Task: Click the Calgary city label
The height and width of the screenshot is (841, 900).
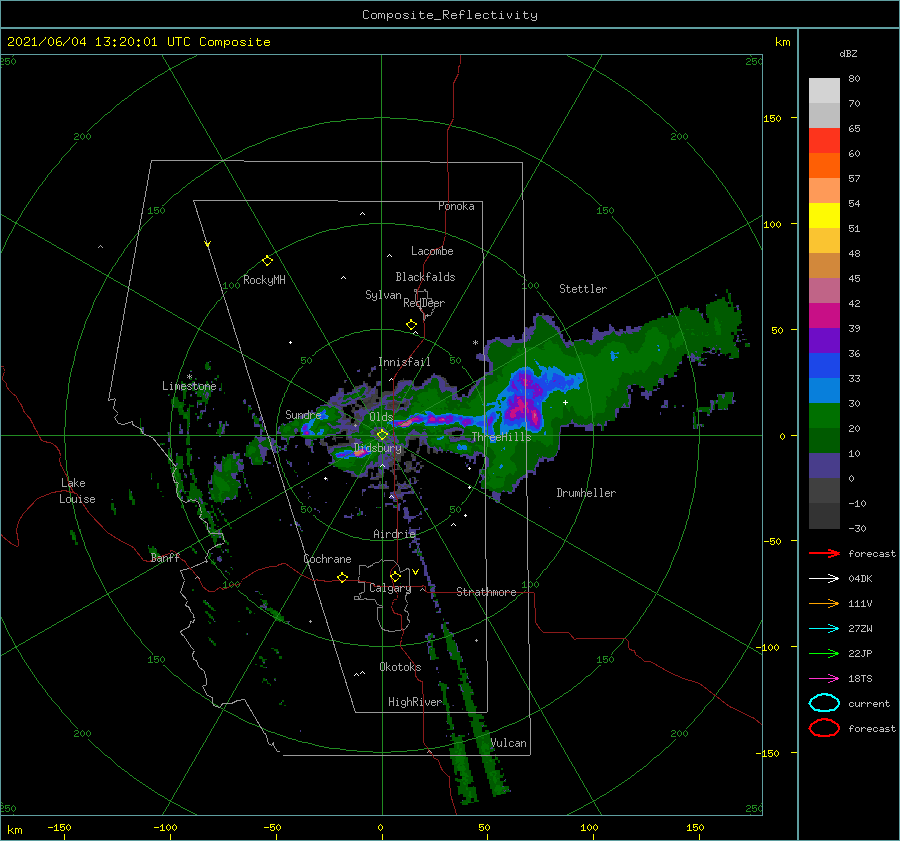Action: tap(390, 588)
